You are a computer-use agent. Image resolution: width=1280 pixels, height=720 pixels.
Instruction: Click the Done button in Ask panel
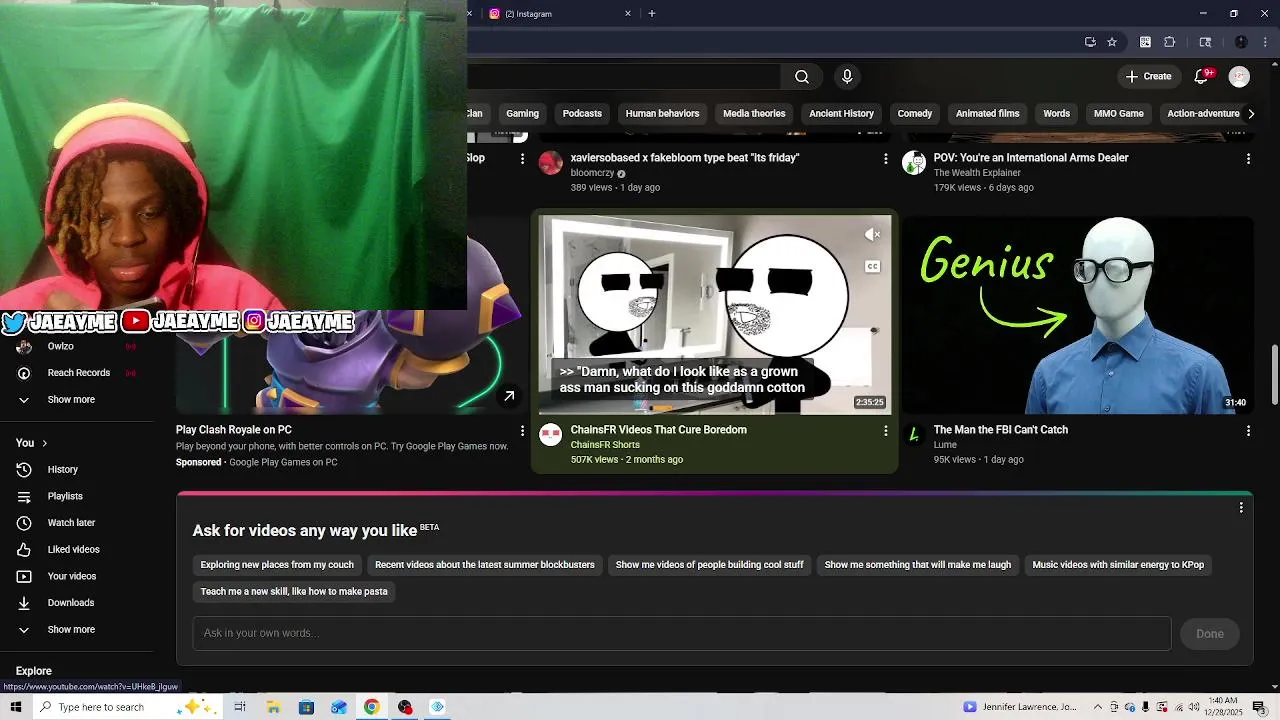[x=1210, y=634]
